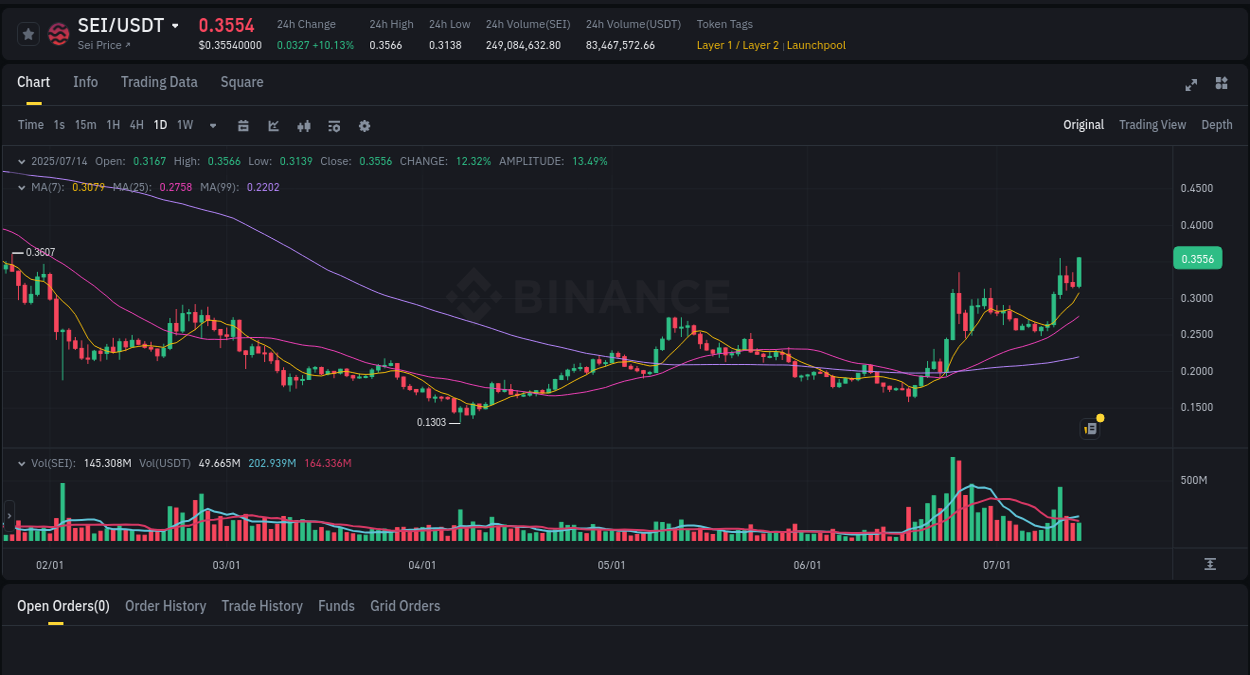The width and height of the screenshot is (1250, 675).
Task: Open the Launchpool tag link
Action: (816, 45)
